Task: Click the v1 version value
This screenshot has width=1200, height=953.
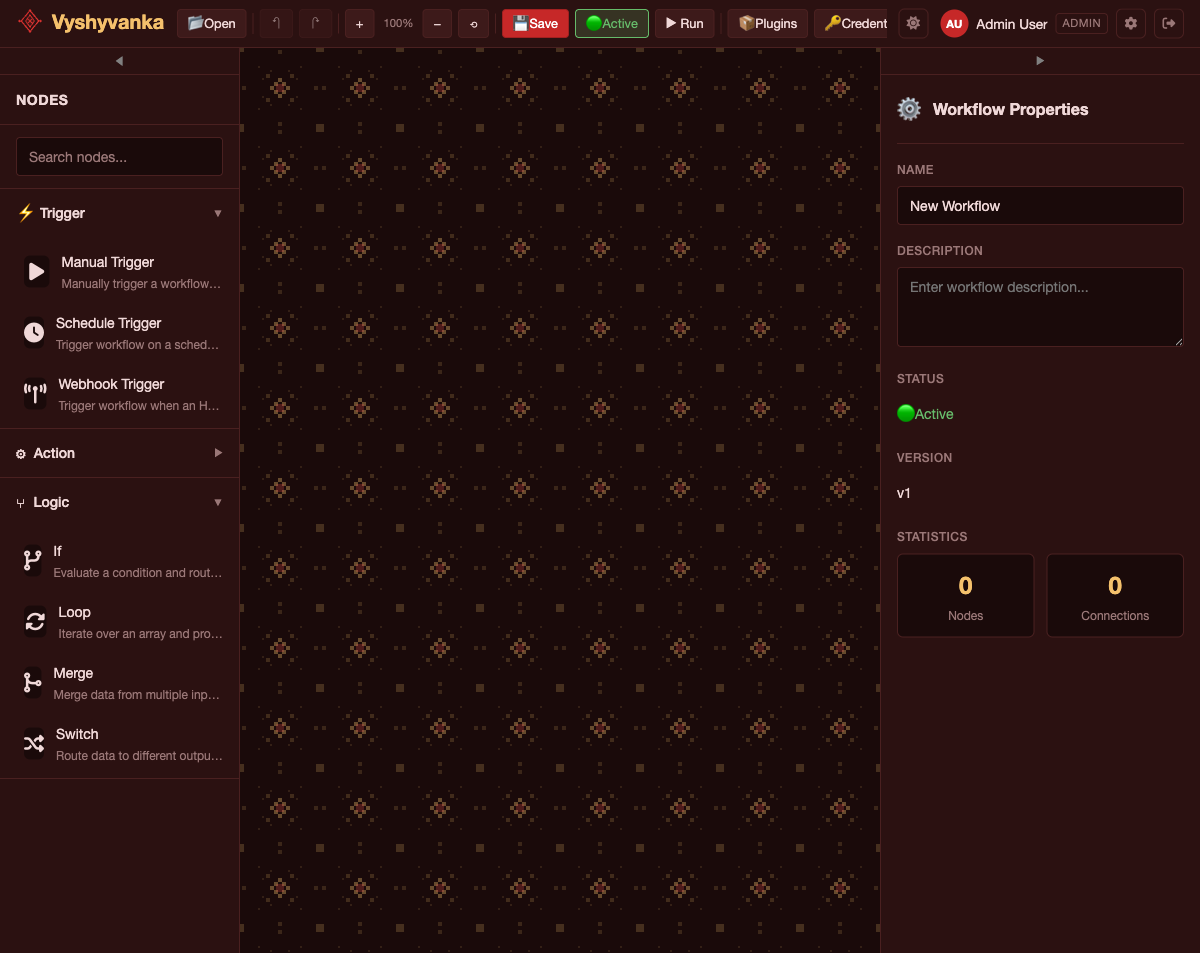Action: (x=904, y=493)
